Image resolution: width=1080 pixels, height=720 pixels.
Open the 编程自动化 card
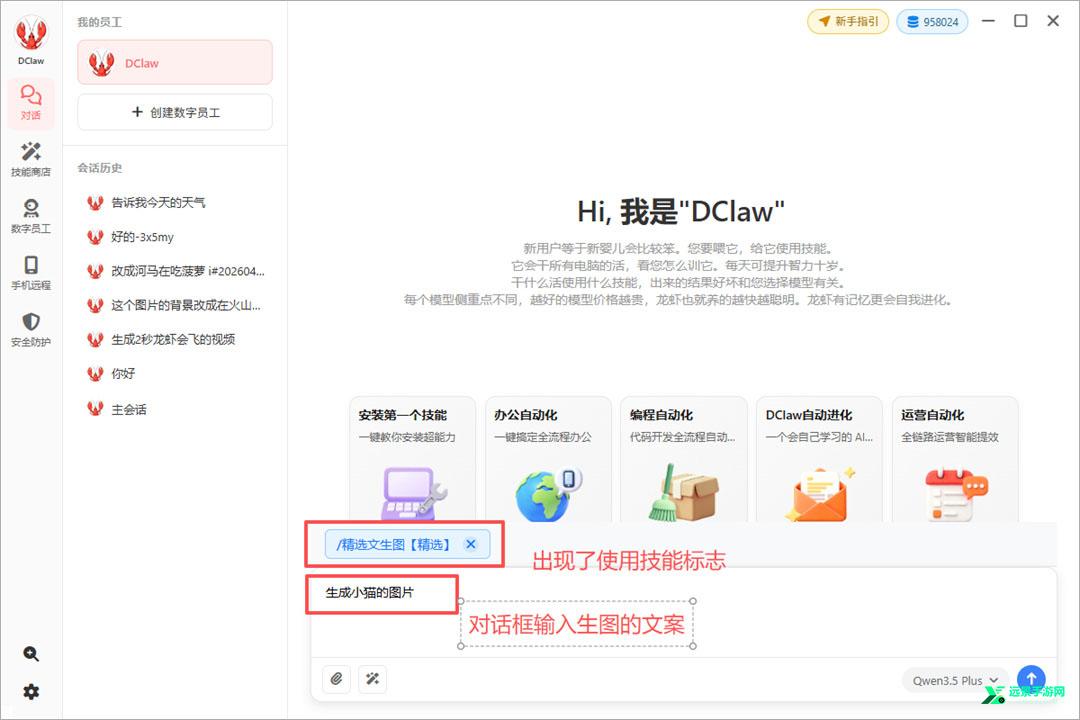[x=684, y=458]
